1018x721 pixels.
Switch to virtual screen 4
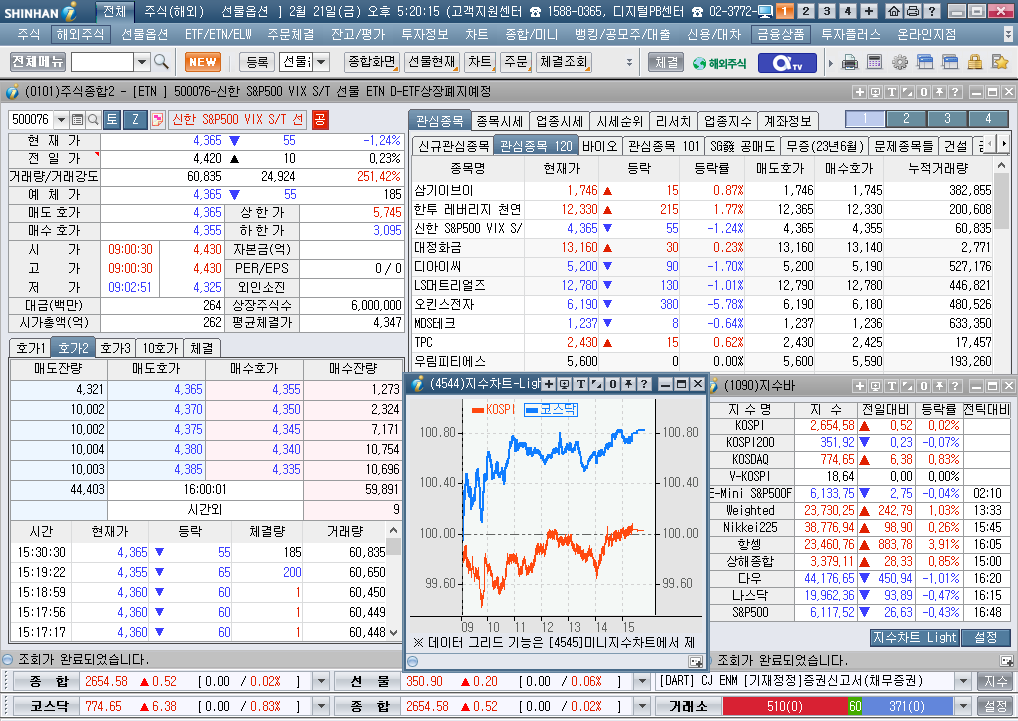point(847,11)
